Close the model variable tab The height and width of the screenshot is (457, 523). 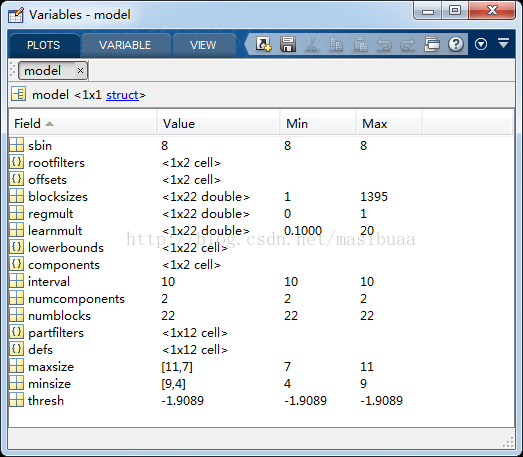(x=80, y=71)
